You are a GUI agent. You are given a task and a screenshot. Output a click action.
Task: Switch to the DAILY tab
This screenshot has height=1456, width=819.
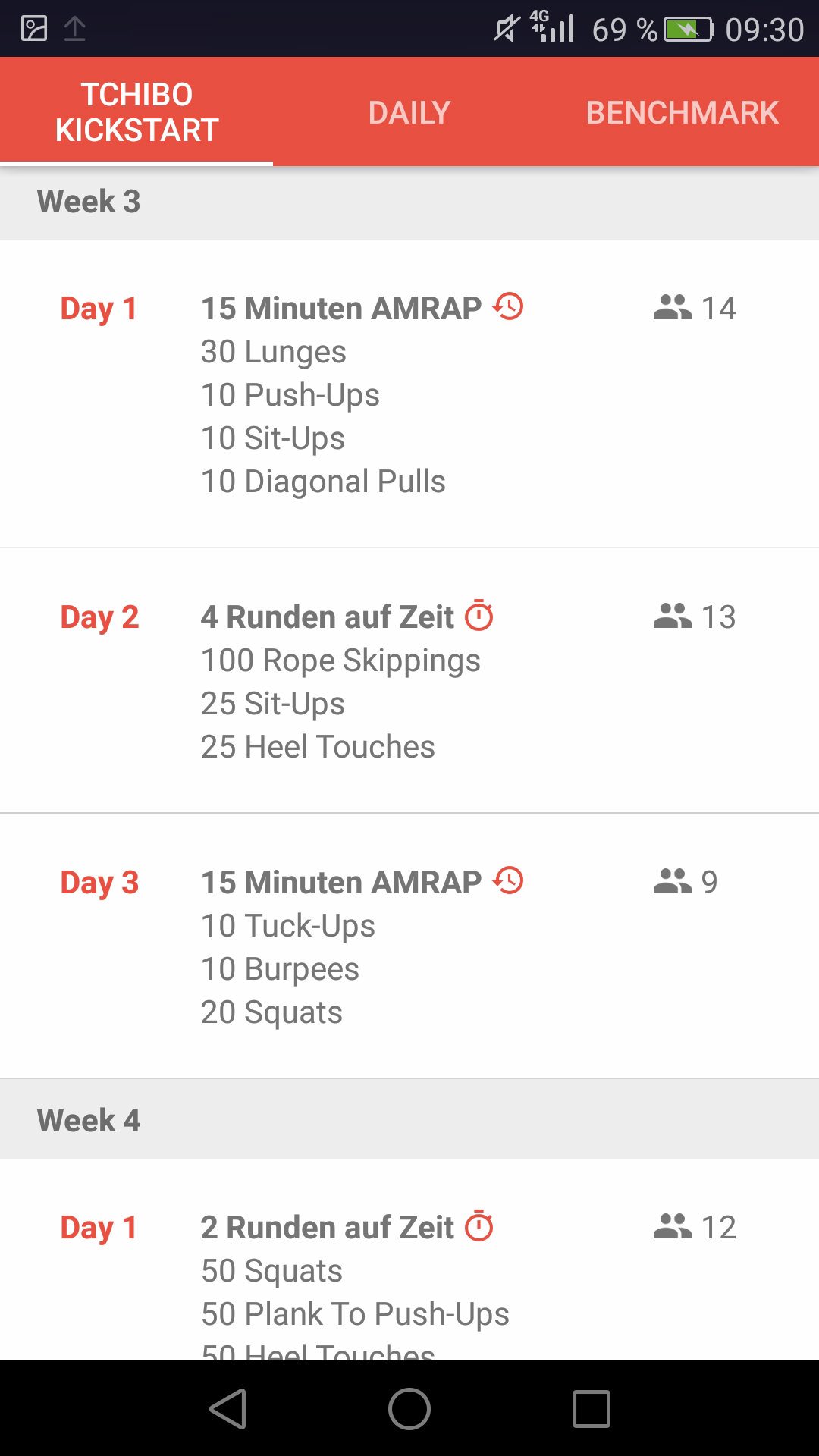(409, 112)
